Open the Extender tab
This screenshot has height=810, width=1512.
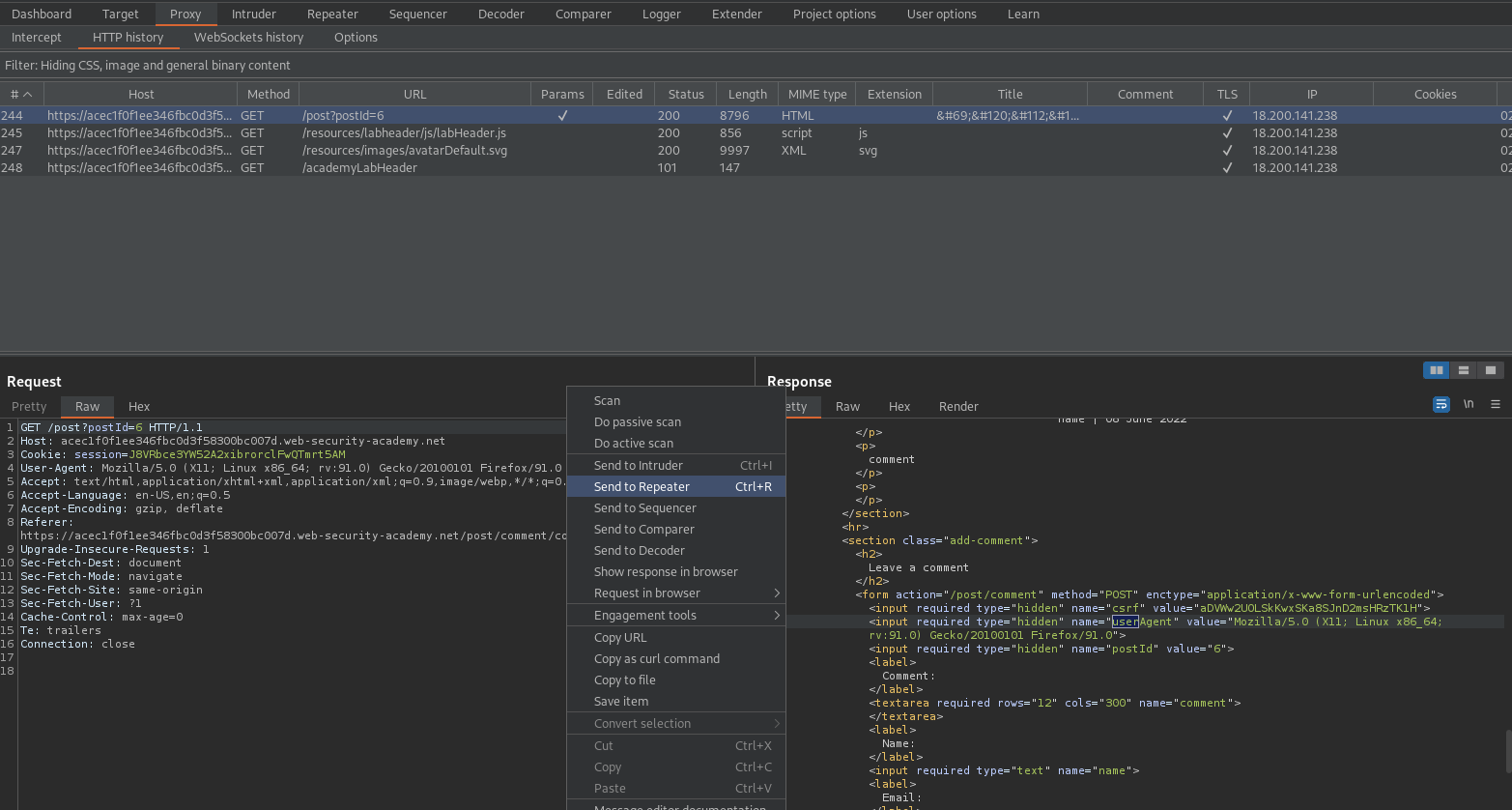point(737,14)
